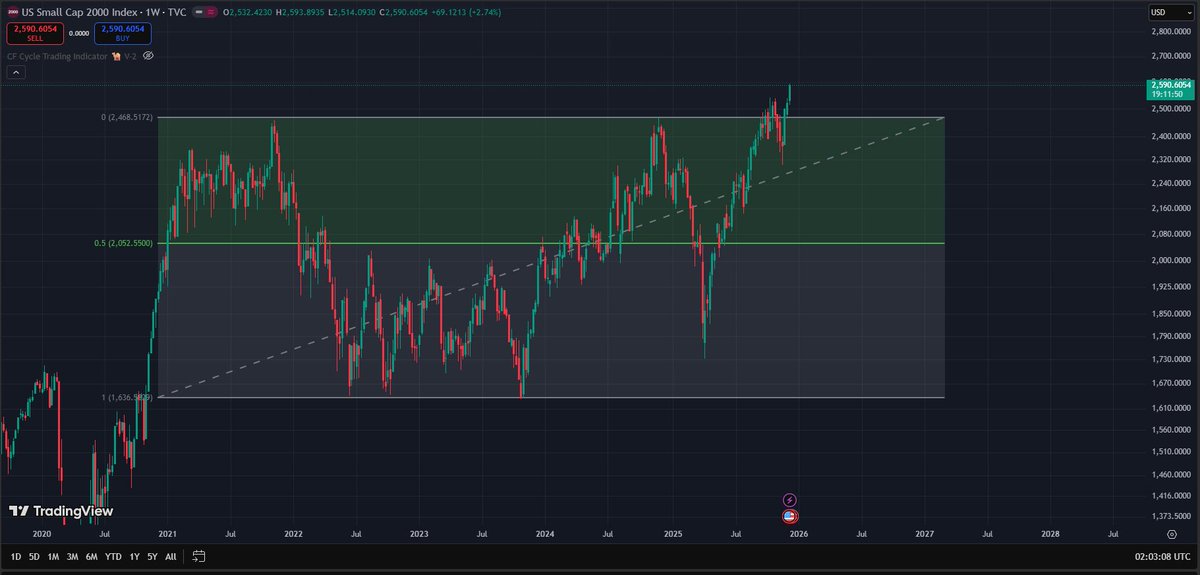Image resolution: width=1200 pixels, height=575 pixels.
Task: Select the 1M time range
Action: [54, 556]
